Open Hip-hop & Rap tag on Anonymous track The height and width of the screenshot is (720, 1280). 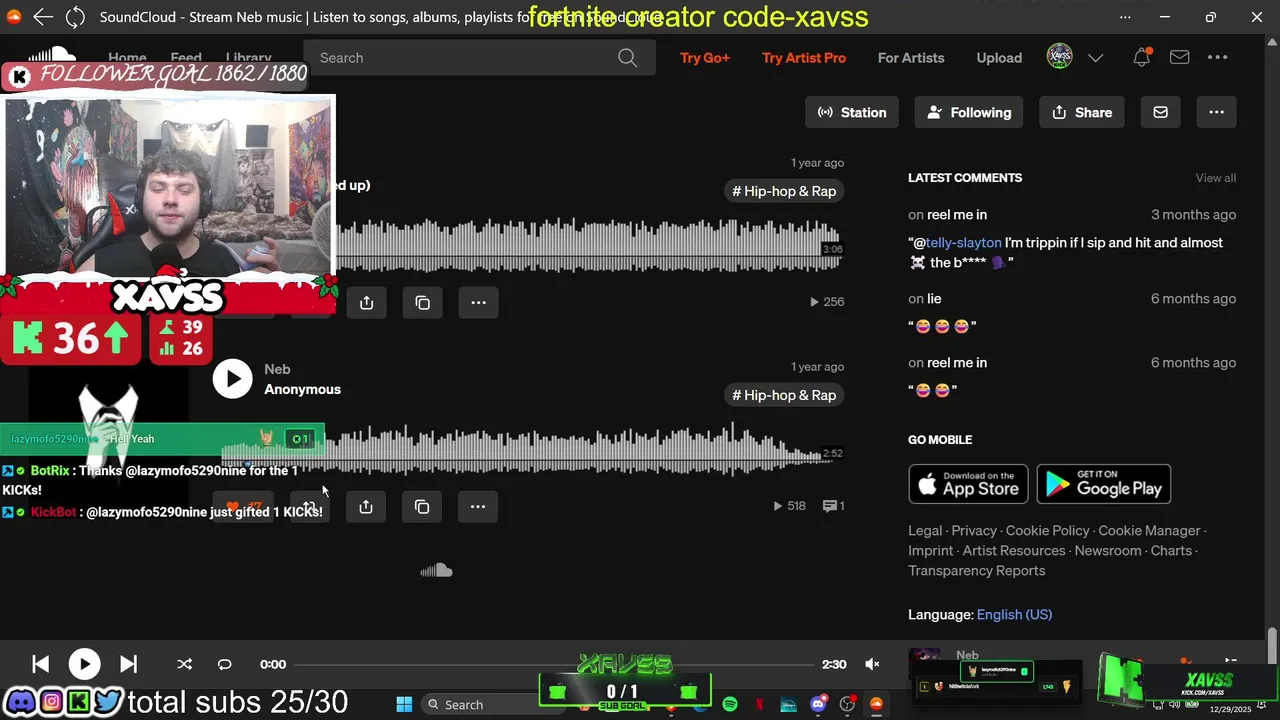pyautogui.click(x=784, y=395)
